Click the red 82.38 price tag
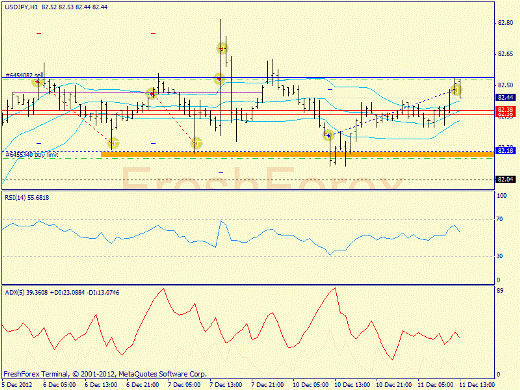Viewport: 520px width, 390px height. tap(505, 109)
